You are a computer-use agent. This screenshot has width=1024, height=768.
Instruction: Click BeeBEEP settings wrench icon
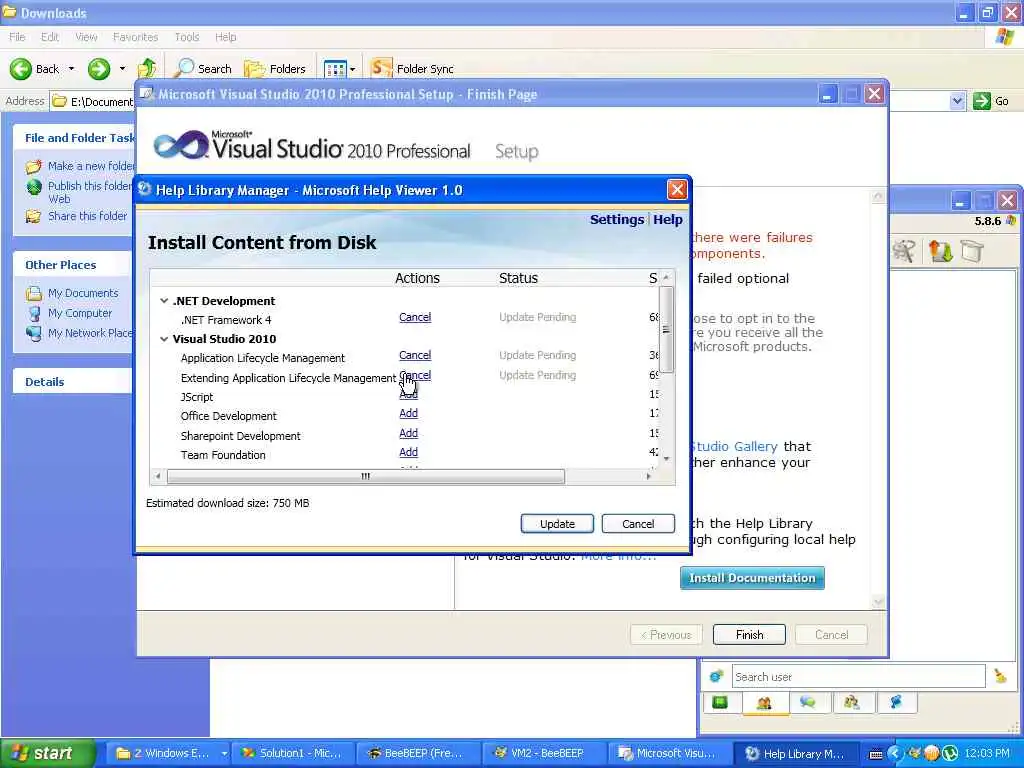pos(904,251)
